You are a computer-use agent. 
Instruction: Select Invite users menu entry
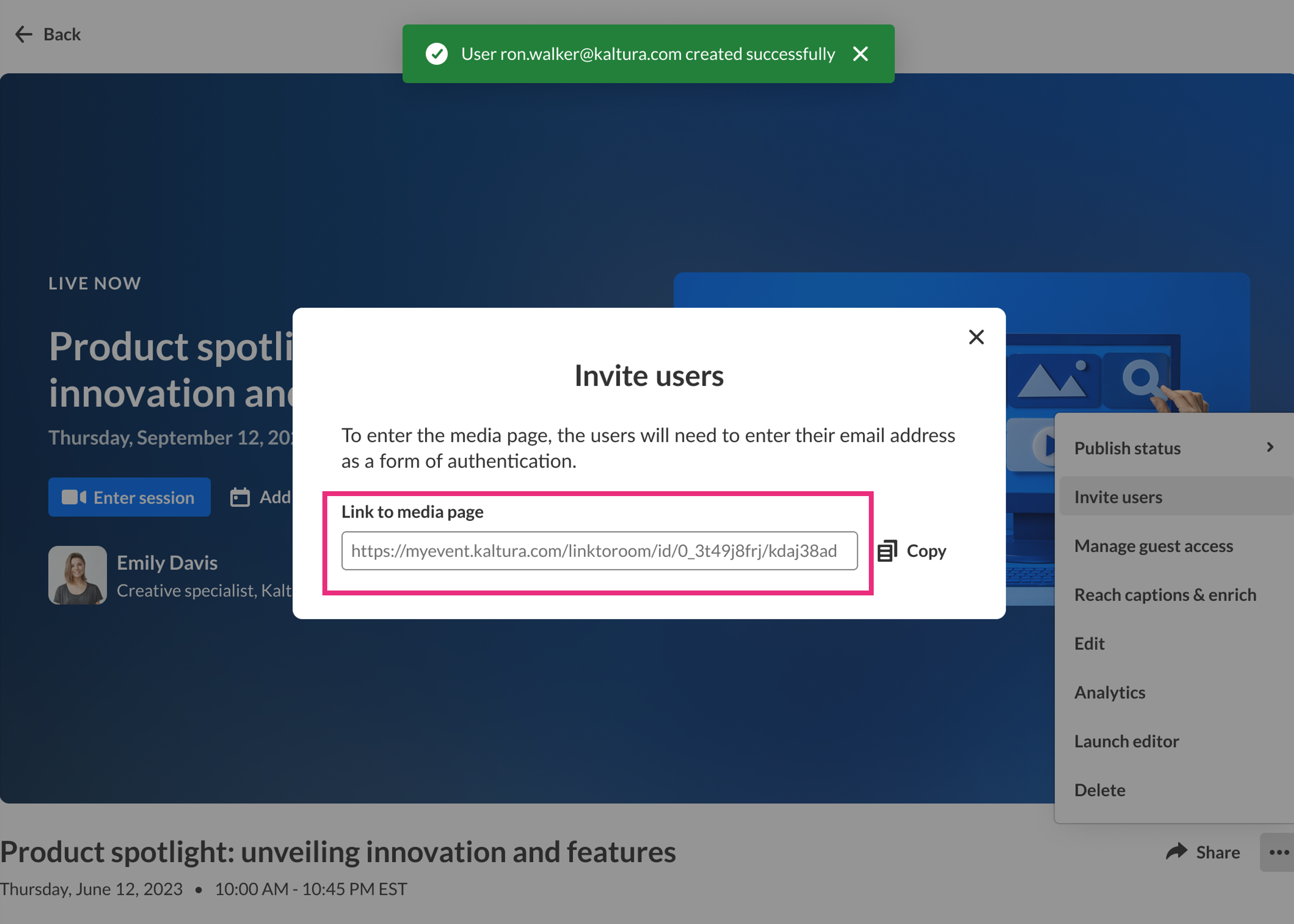pos(1118,497)
